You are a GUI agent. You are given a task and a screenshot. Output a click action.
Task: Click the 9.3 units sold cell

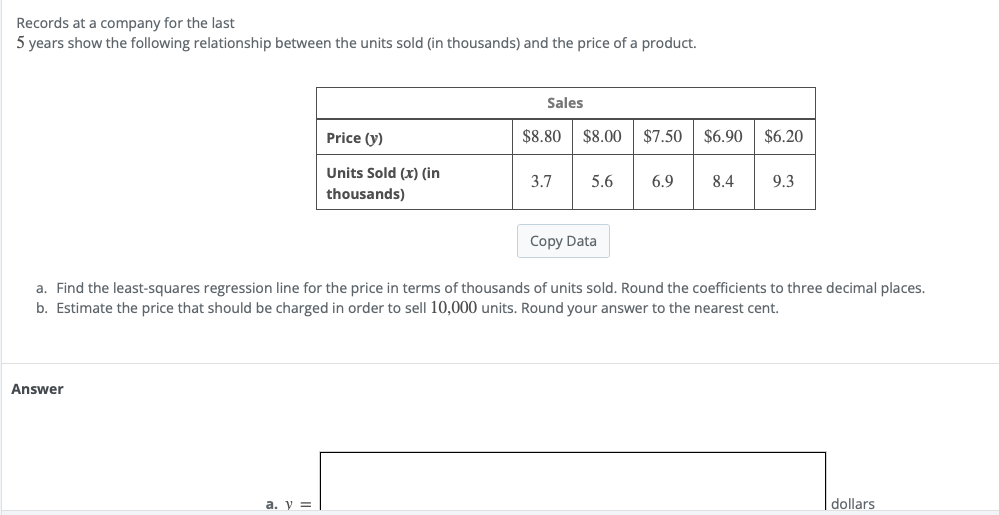pos(785,182)
